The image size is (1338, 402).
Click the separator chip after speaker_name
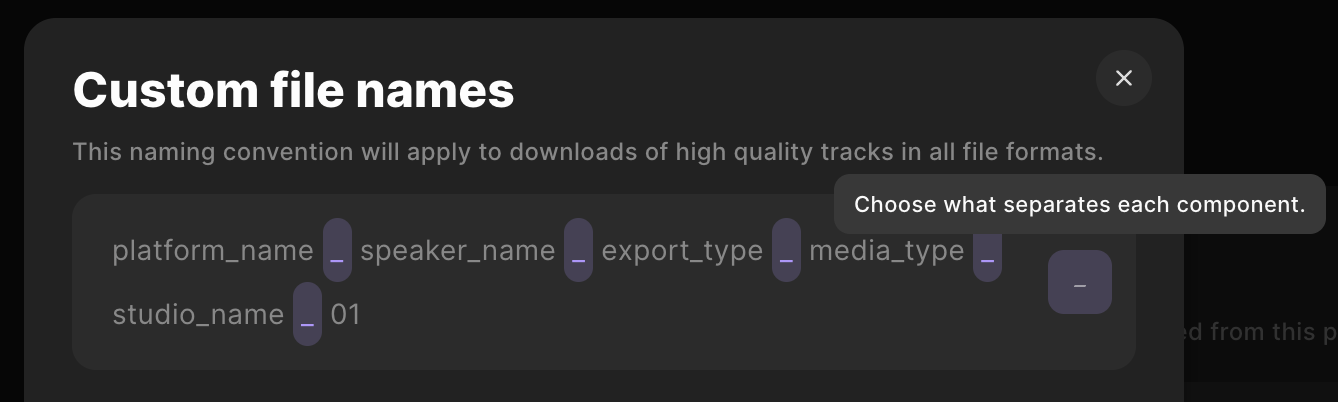coord(578,250)
